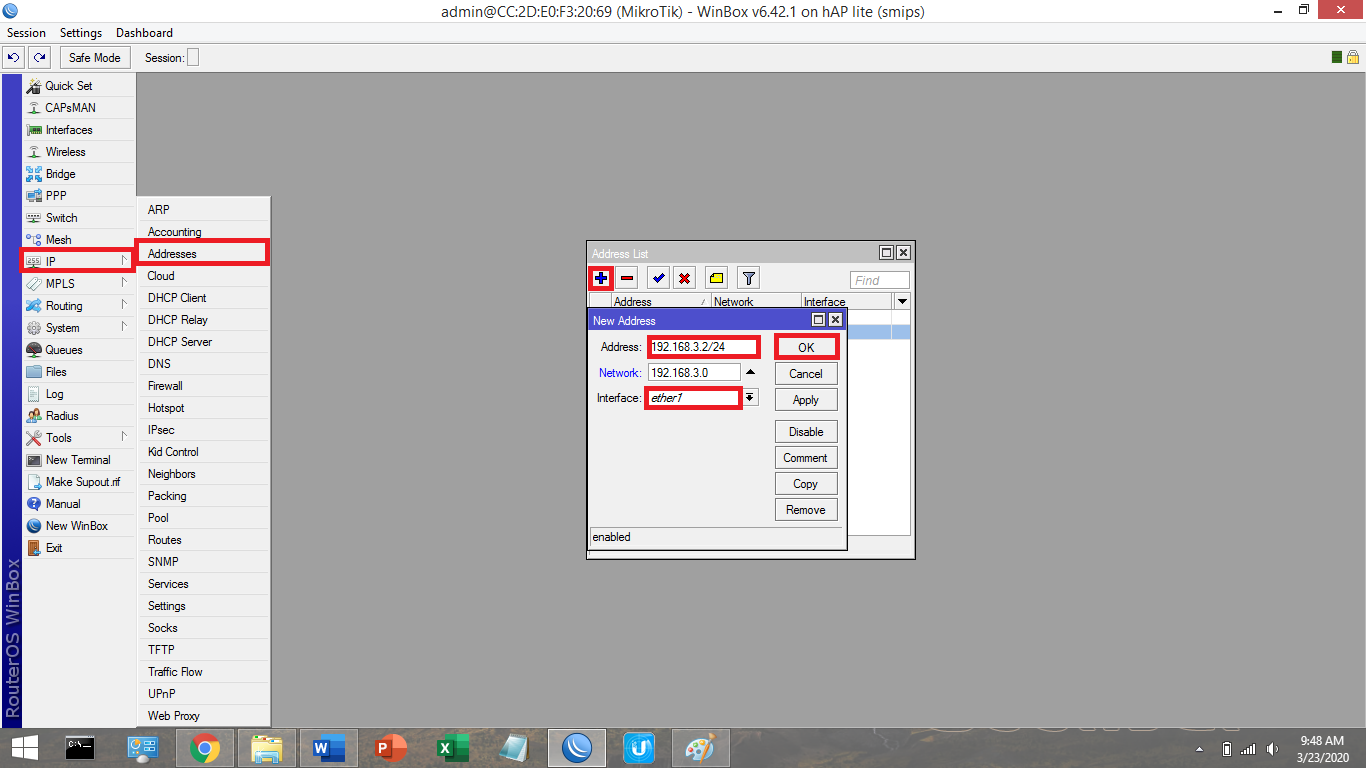Screen dimensions: 1366x768
Task: Toggle Safe Mode button
Action: pyautogui.click(x=95, y=58)
